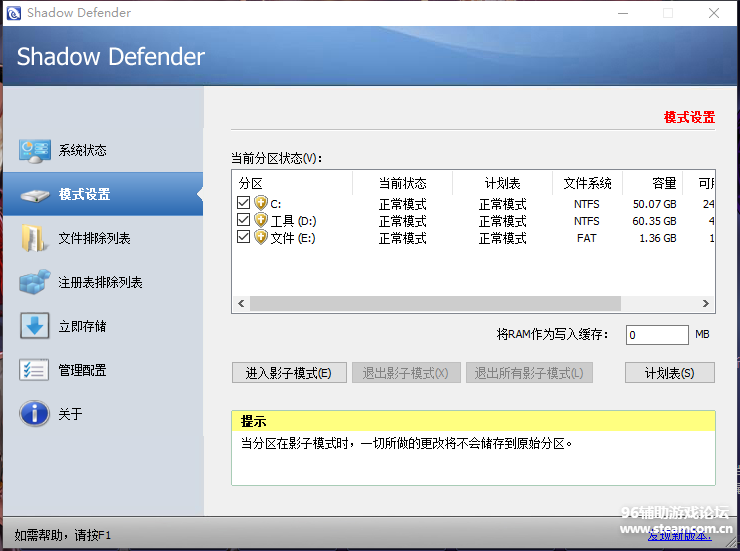The height and width of the screenshot is (551, 740).
Task: Toggle the 工具 (D:) partition checkbox
Action: tap(244, 221)
